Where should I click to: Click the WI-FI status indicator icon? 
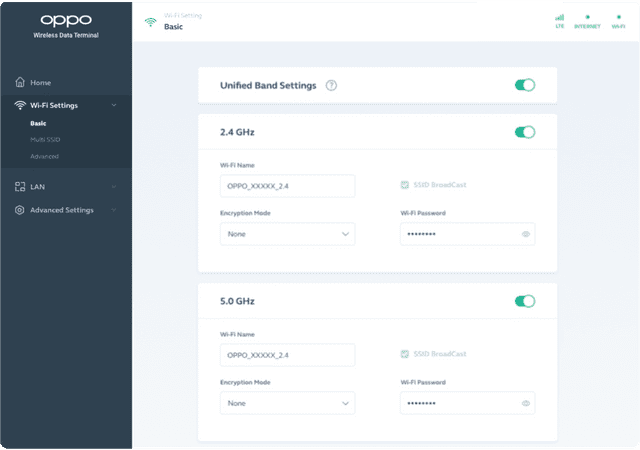(617, 17)
